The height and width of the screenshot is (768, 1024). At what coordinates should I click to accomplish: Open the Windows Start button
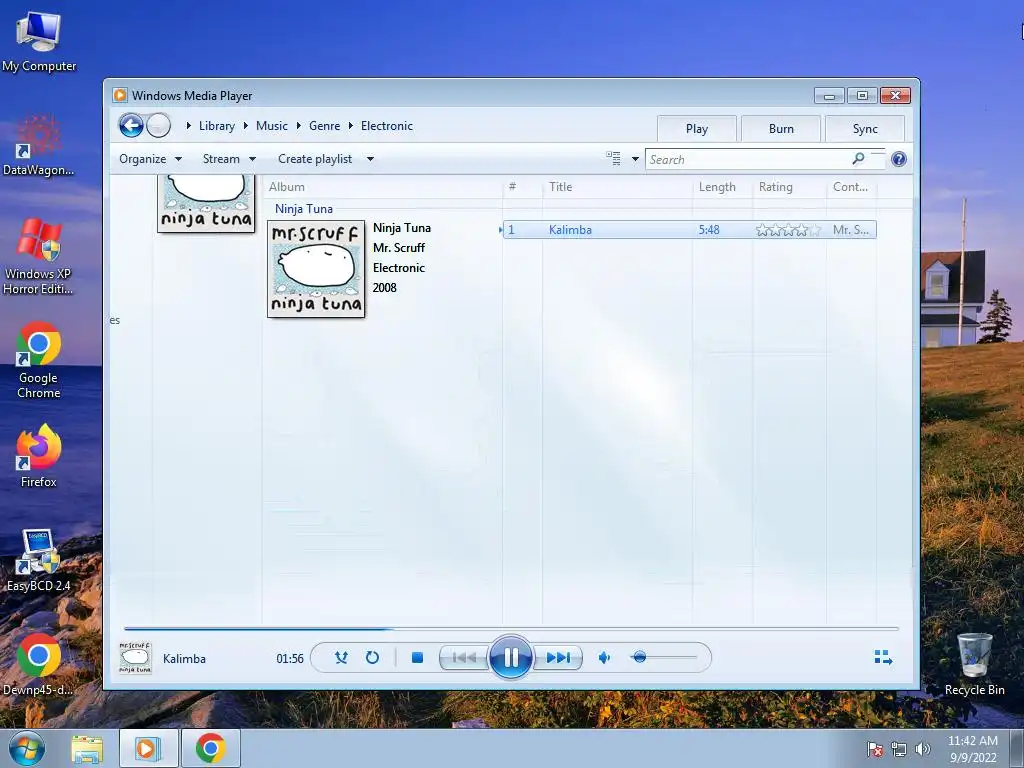(x=27, y=748)
